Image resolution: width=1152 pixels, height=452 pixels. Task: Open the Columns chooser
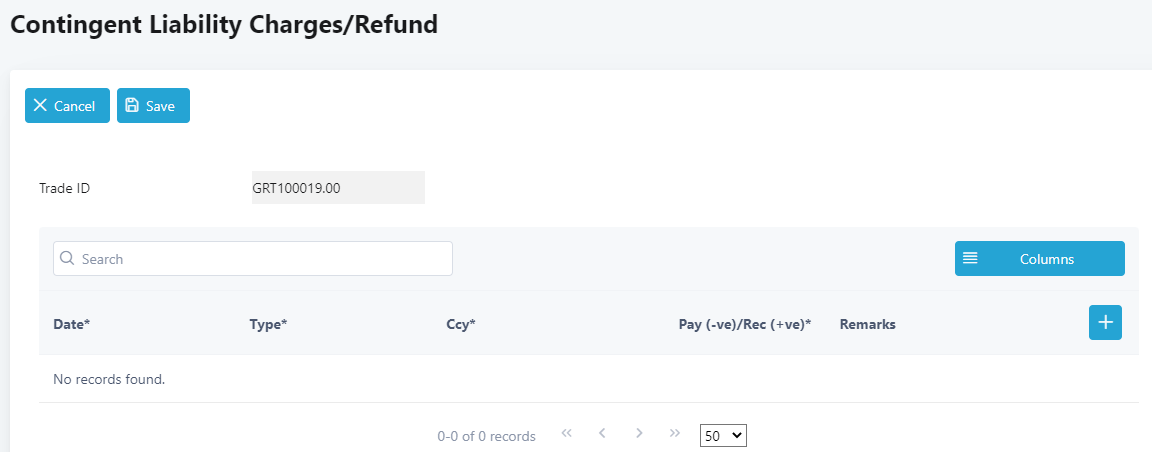(x=1040, y=259)
